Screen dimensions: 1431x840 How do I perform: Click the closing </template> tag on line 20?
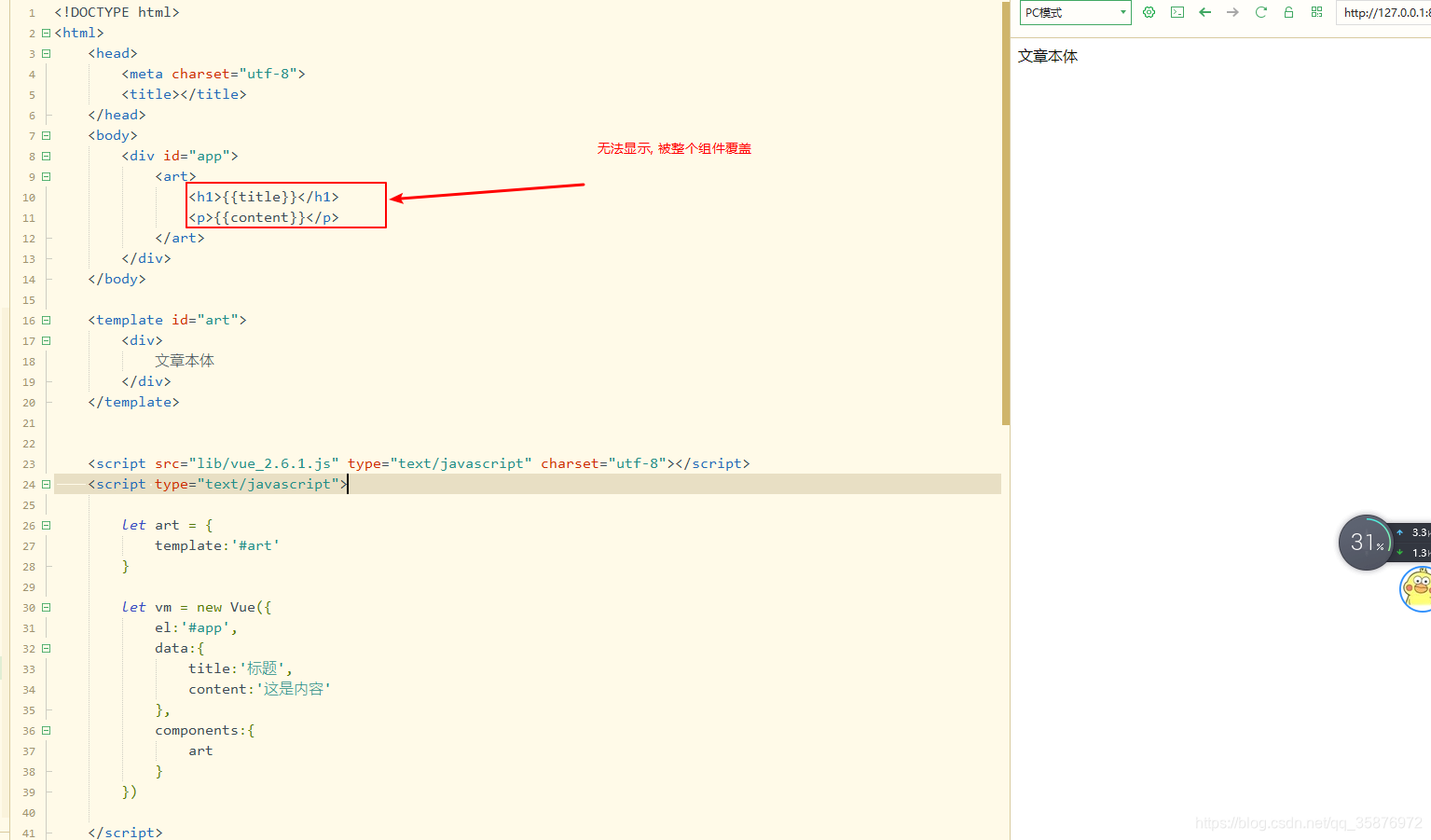pyautogui.click(x=133, y=402)
